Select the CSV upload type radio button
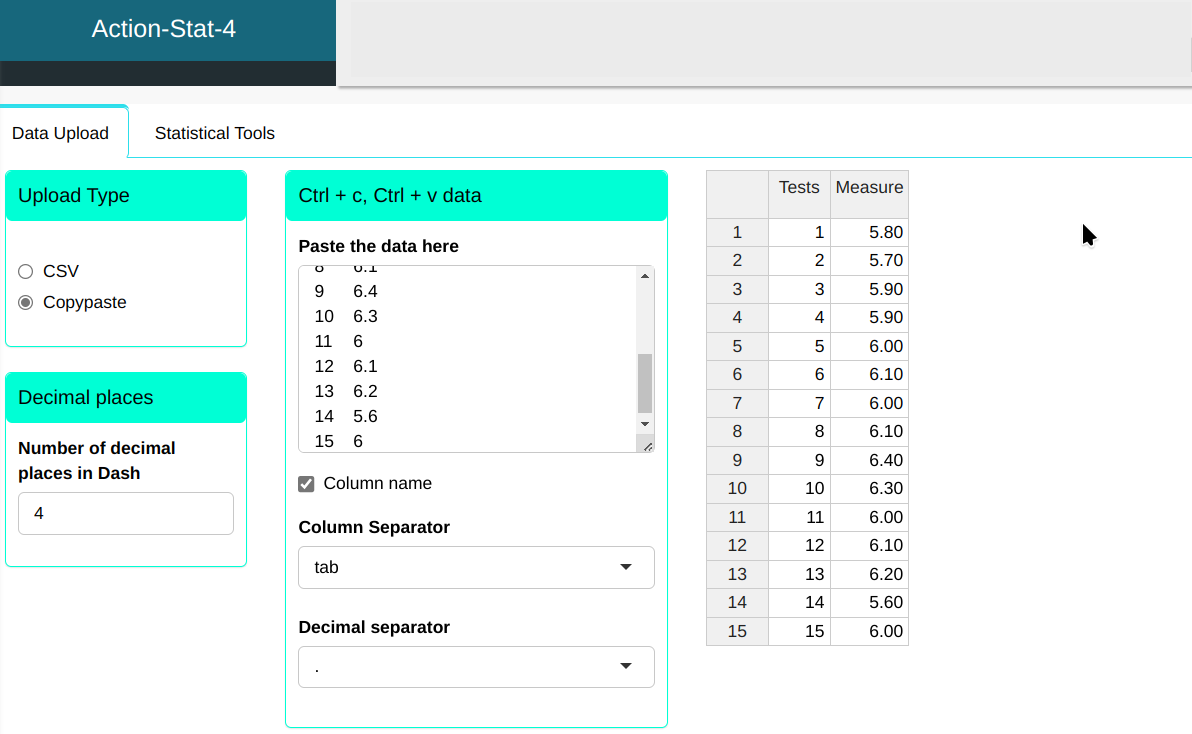The height and width of the screenshot is (734, 1192). coord(26,271)
